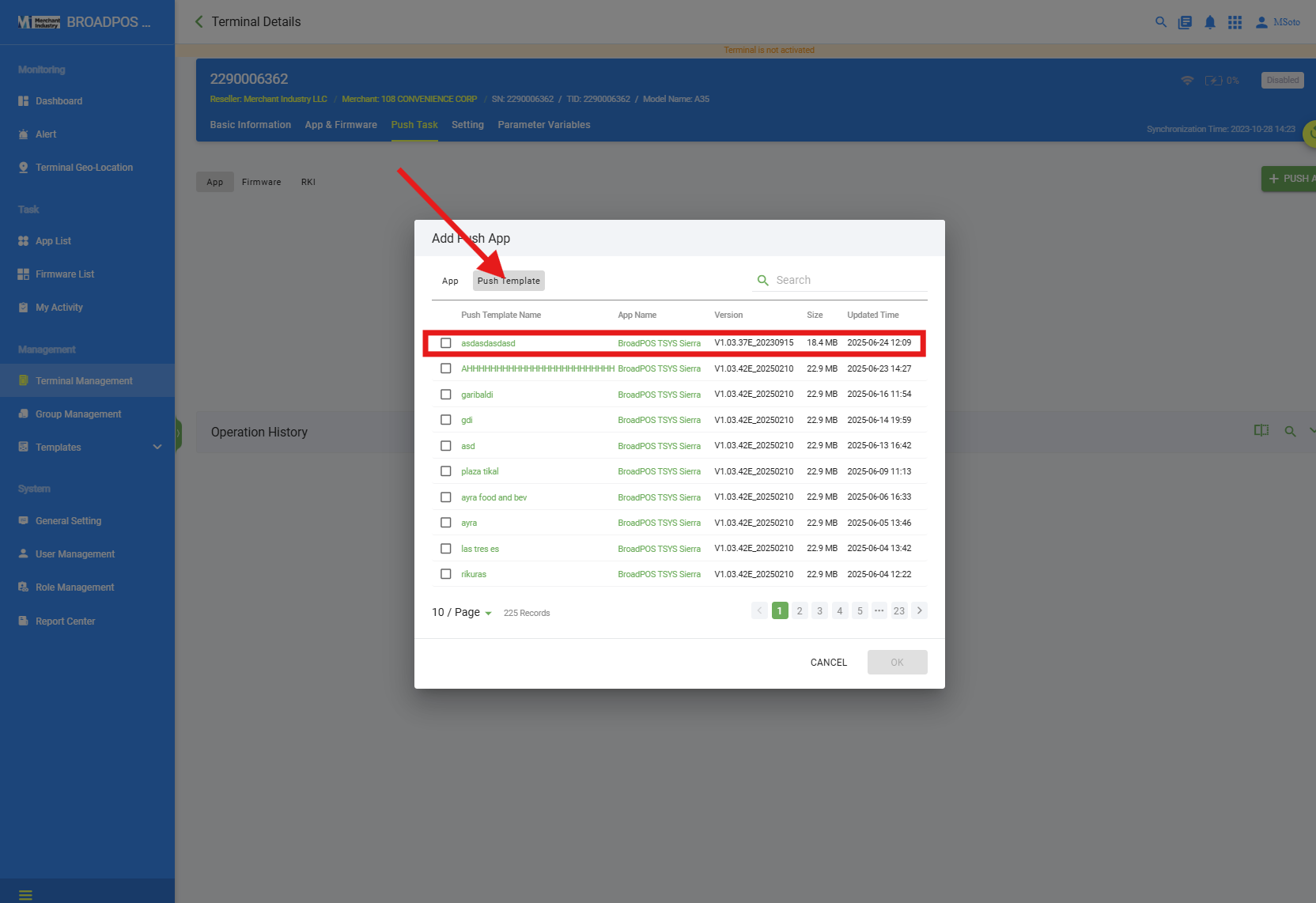Open the document library icon in header
Screen dimensions: 1316x903
pos(1185,22)
